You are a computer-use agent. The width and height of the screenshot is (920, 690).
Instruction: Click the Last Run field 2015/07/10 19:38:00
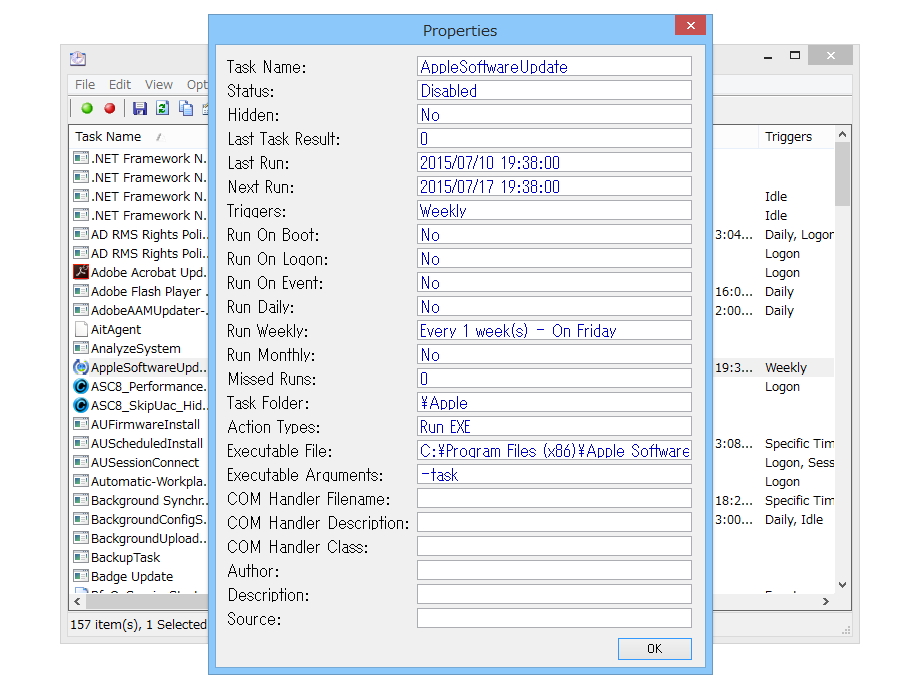click(554, 163)
